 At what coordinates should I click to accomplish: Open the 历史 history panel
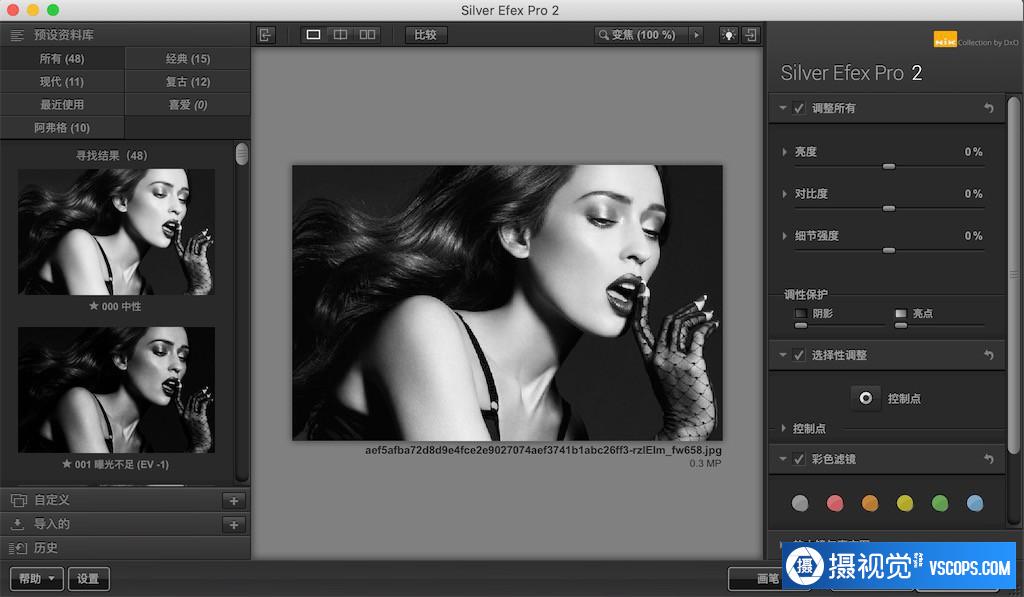124,548
